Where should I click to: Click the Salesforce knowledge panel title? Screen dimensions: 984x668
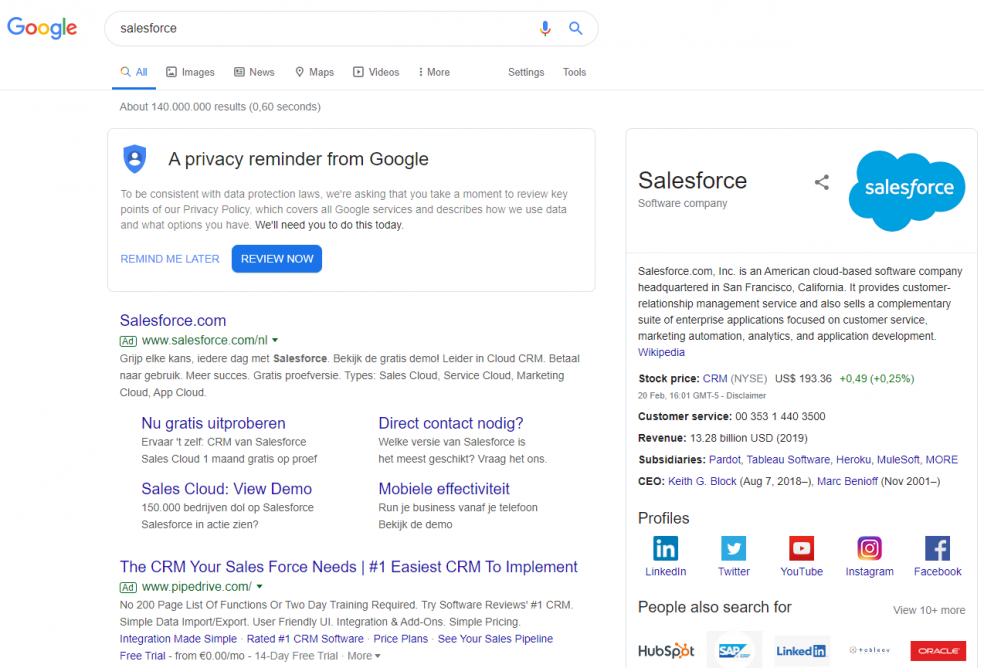pos(692,181)
